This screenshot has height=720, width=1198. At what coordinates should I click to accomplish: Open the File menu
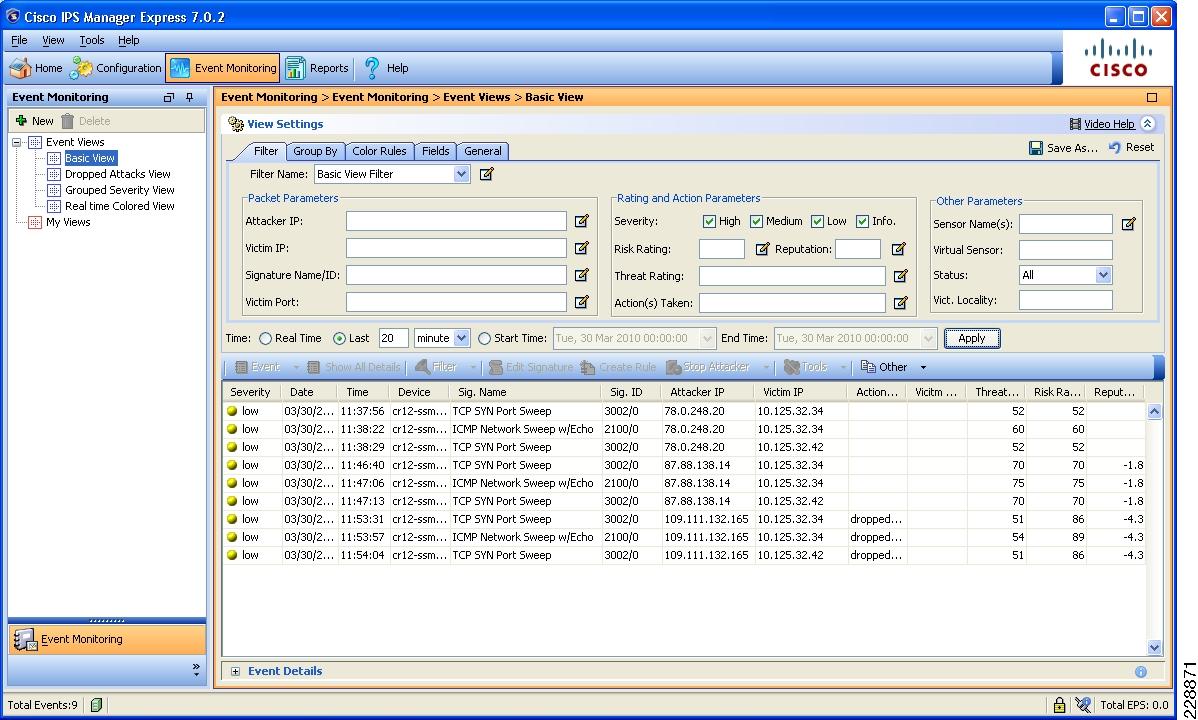[x=19, y=41]
